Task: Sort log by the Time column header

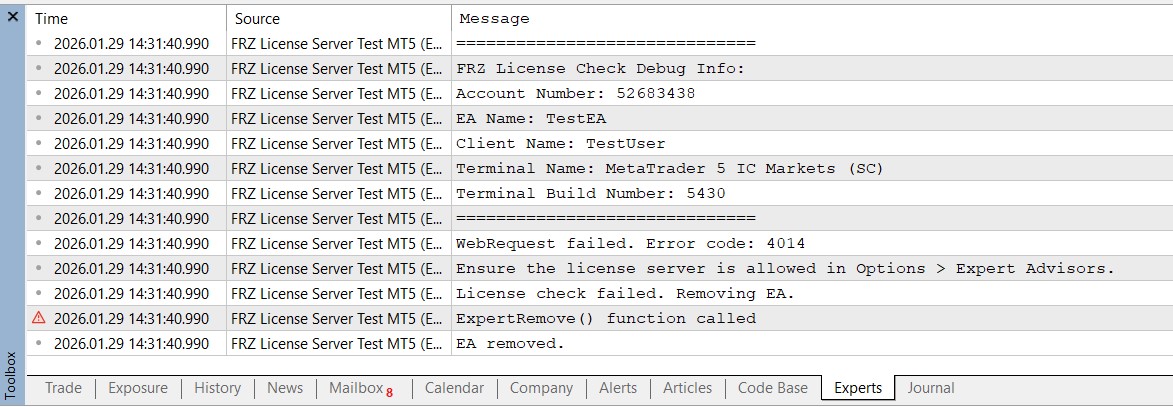Action: point(52,18)
